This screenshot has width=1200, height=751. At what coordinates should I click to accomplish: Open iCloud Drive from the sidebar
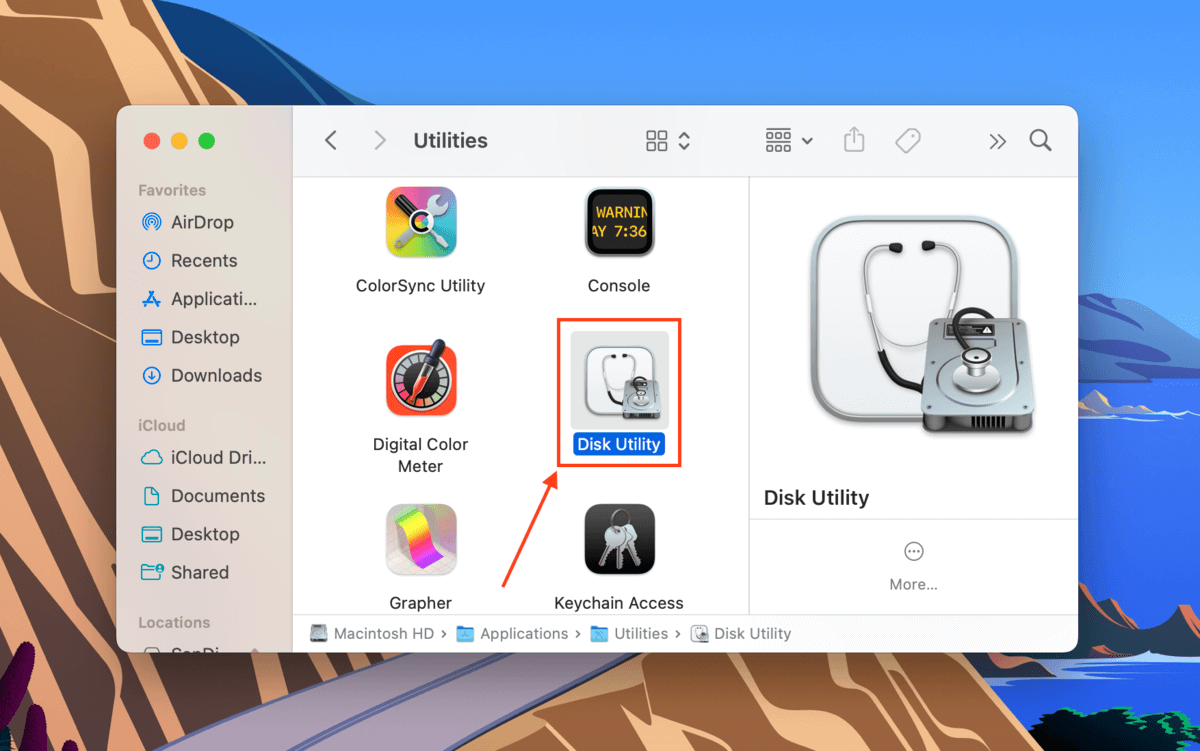pyautogui.click(x=217, y=457)
